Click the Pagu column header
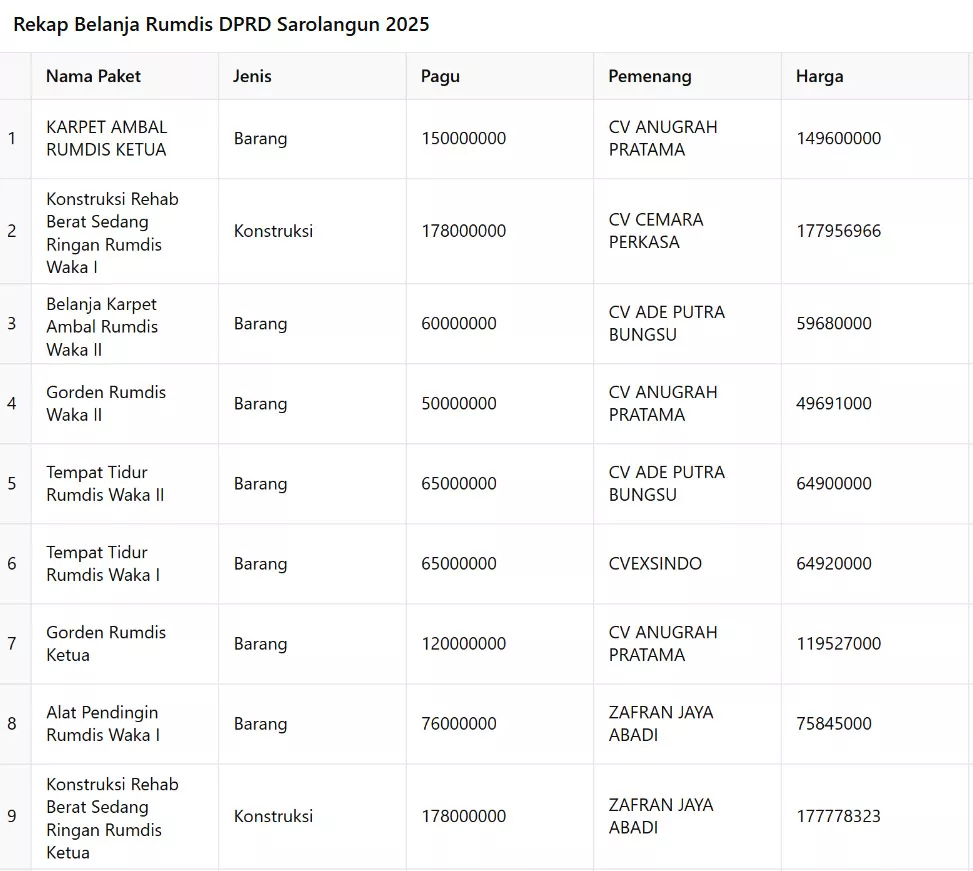The width and height of the screenshot is (973, 871). point(440,76)
